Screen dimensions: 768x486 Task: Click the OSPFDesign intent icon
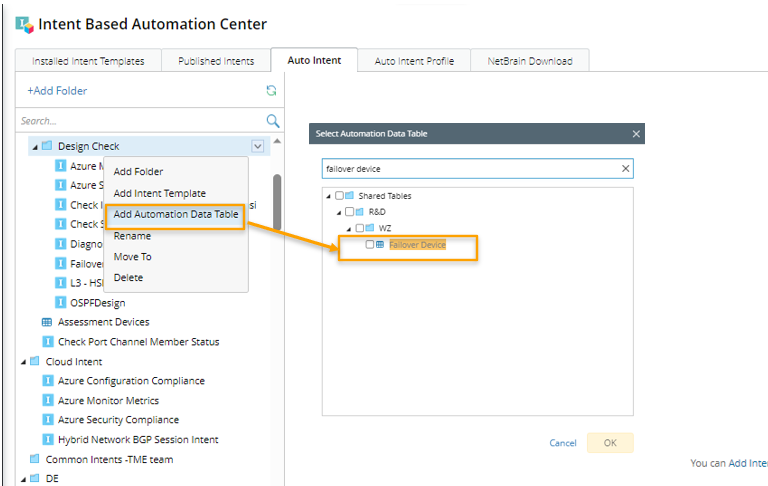pos(61,302)
